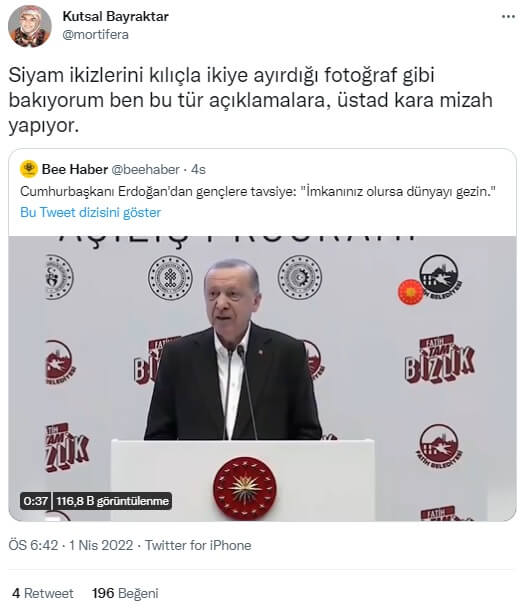This screenshot has width=532, height=616.
Task: Click the ÖS 6:42 · 1 Nis 2022 timestamp
Action: click(71, 545)
